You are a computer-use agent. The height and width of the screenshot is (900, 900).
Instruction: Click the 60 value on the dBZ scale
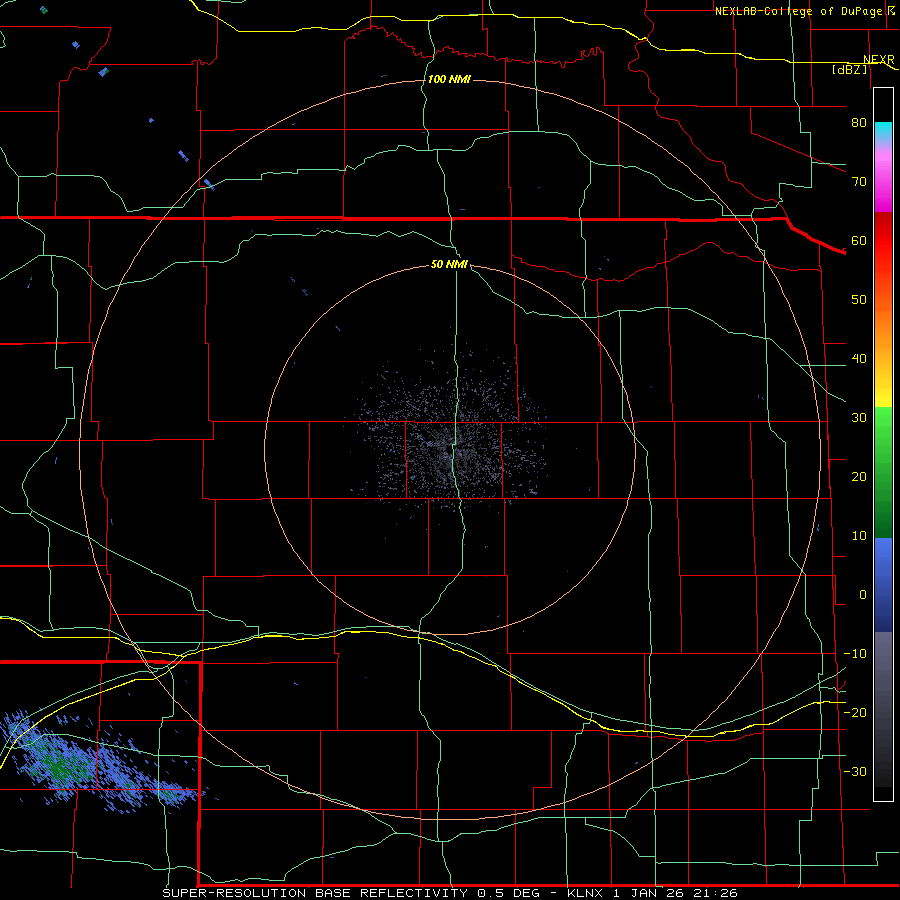coord(859,240)
